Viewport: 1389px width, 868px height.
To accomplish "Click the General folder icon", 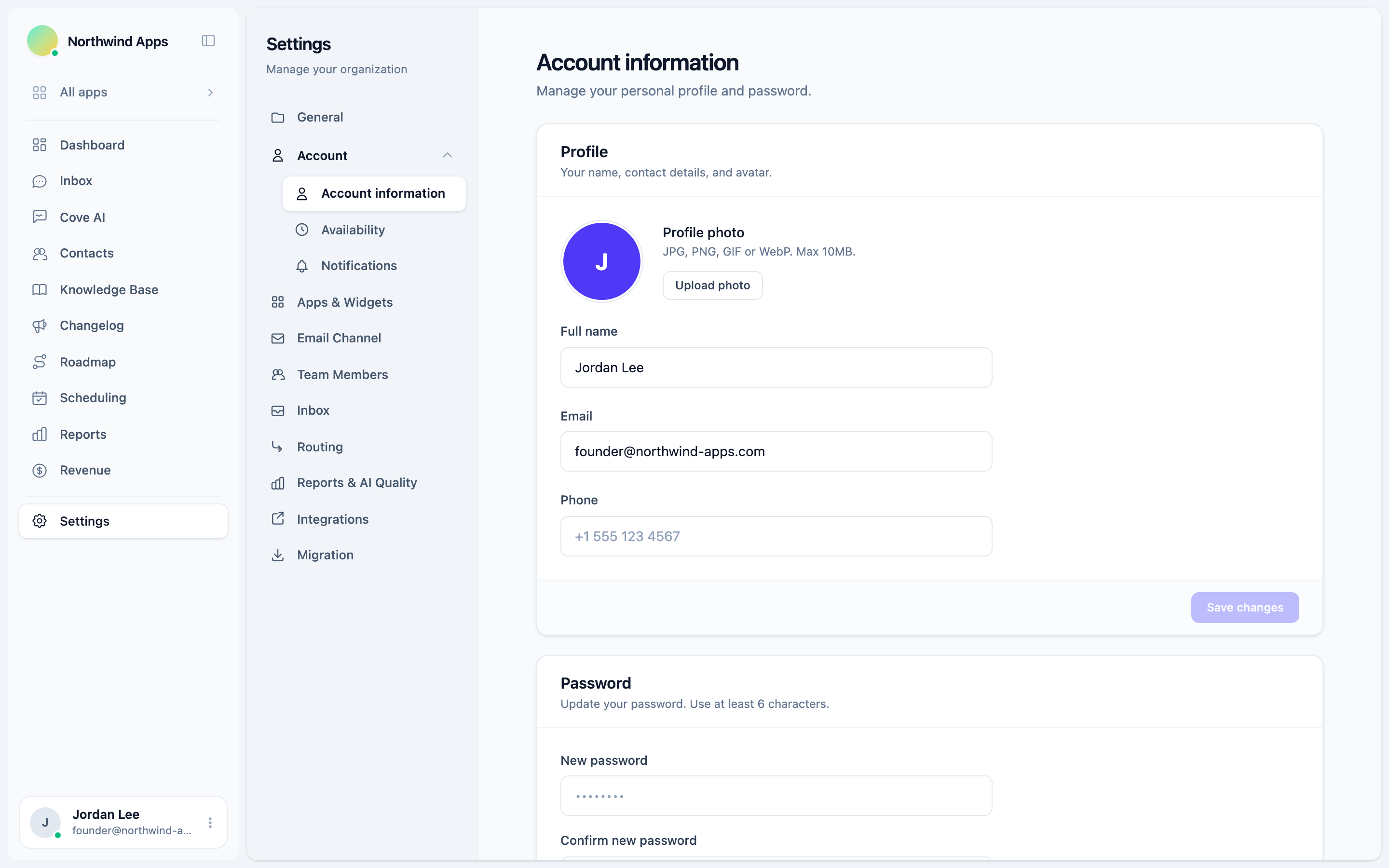I will click(278, 117).
